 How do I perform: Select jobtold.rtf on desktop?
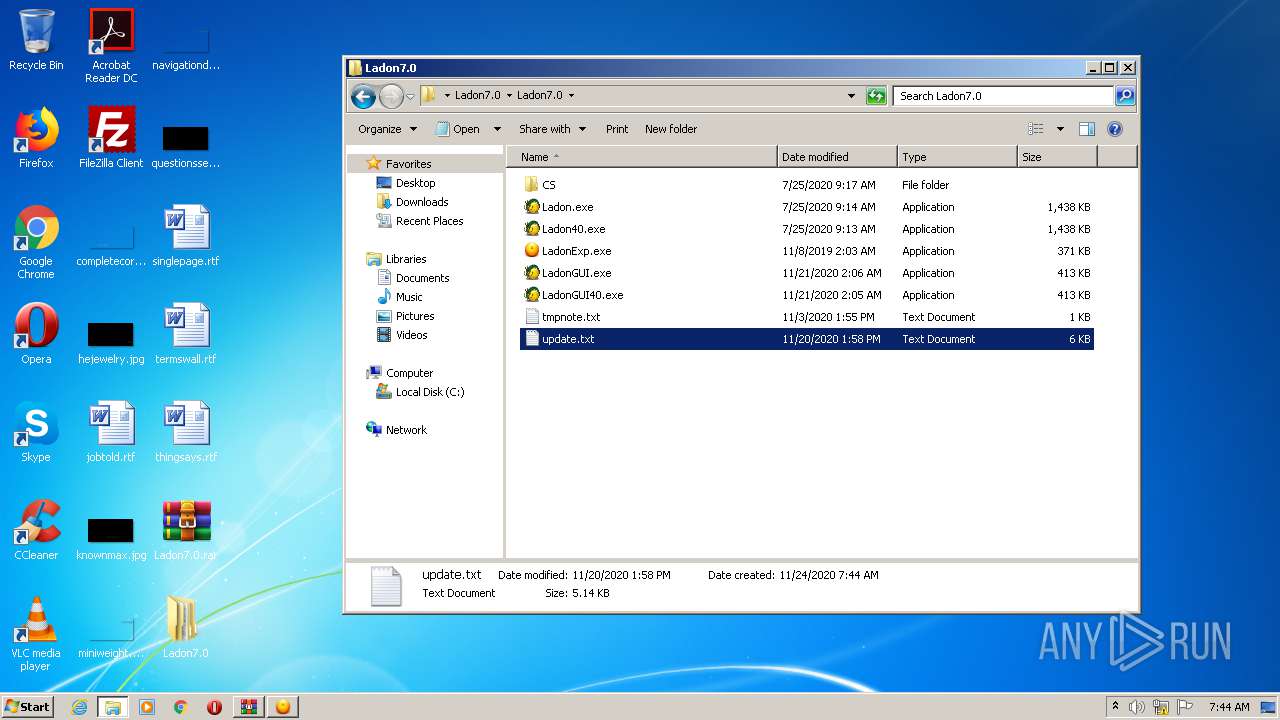tap(111, 432)
